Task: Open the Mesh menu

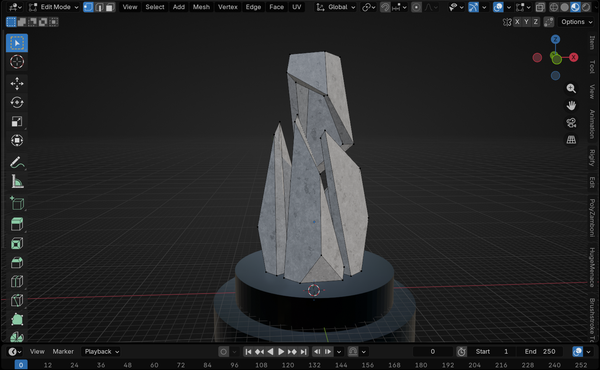Action: pyautogui.click(x=201, y=7)
